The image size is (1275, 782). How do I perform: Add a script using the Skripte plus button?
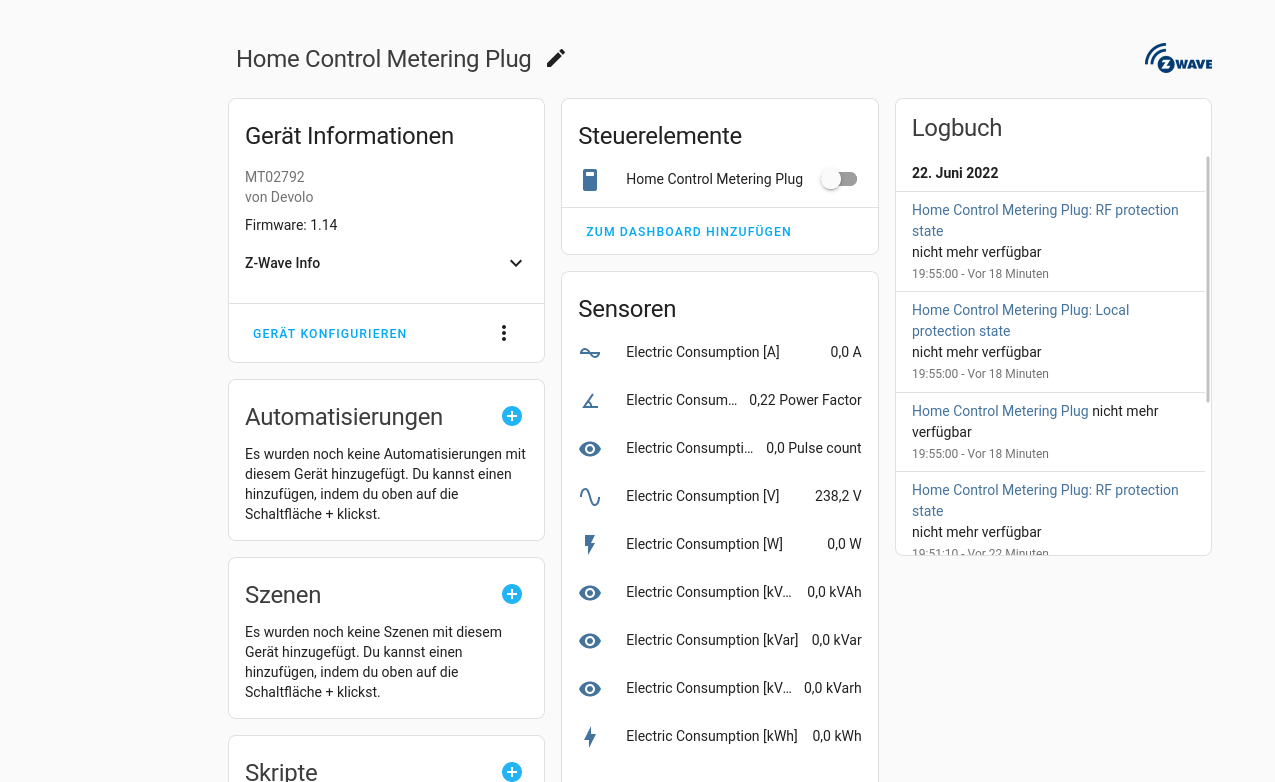(x=511, y=771)
